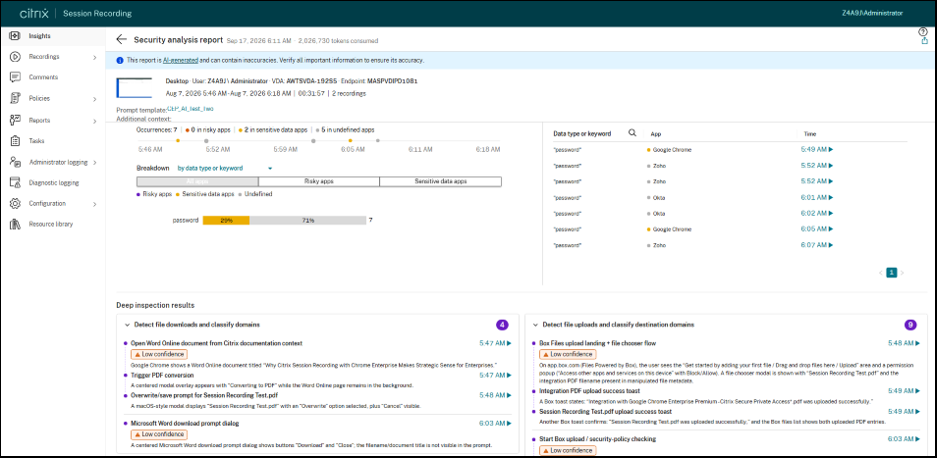Viewport: 937px width, 458px height.
Task: Click the gray 71% password bar segment
Action: click(x=308, y=220)
